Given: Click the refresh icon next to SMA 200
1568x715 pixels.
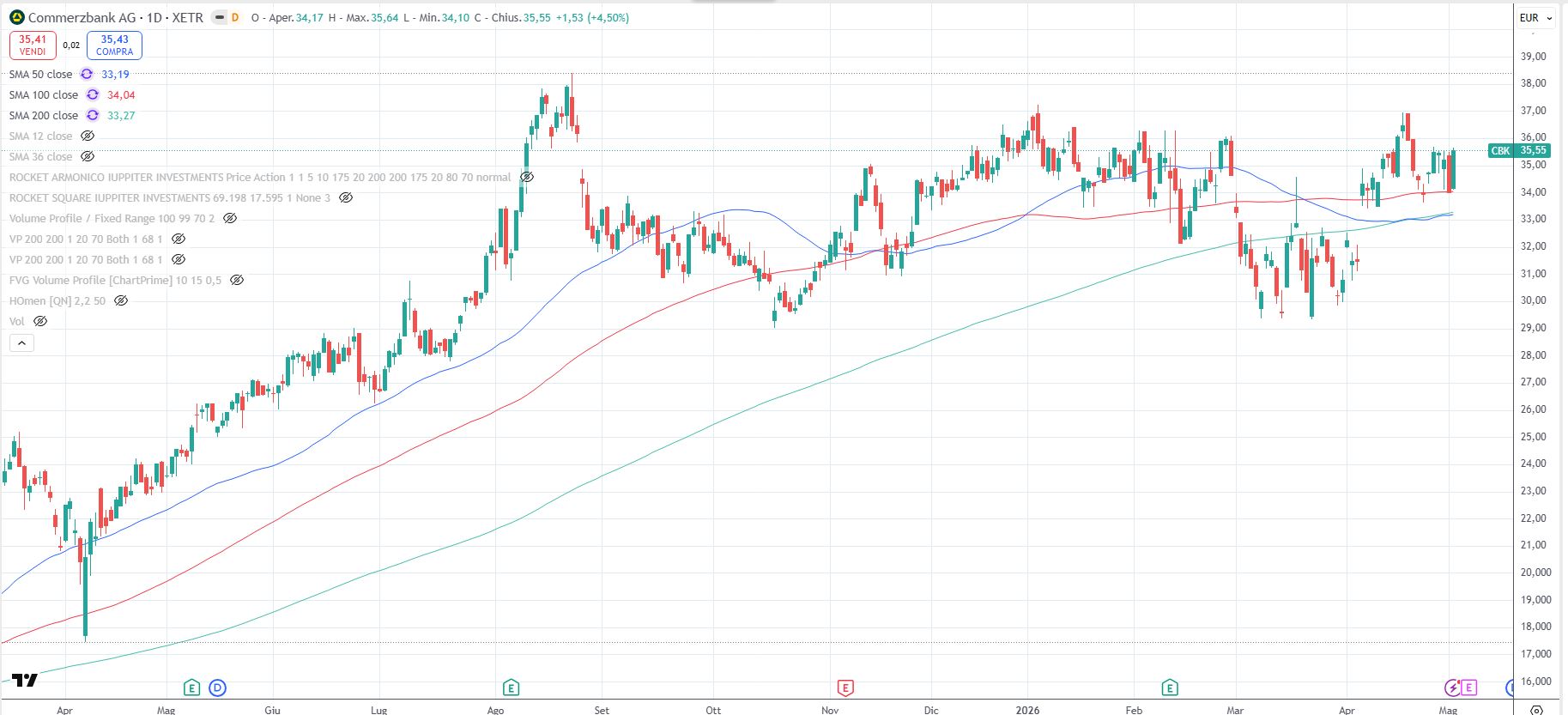Looking at the screenshot, I should tap(92, 116).
